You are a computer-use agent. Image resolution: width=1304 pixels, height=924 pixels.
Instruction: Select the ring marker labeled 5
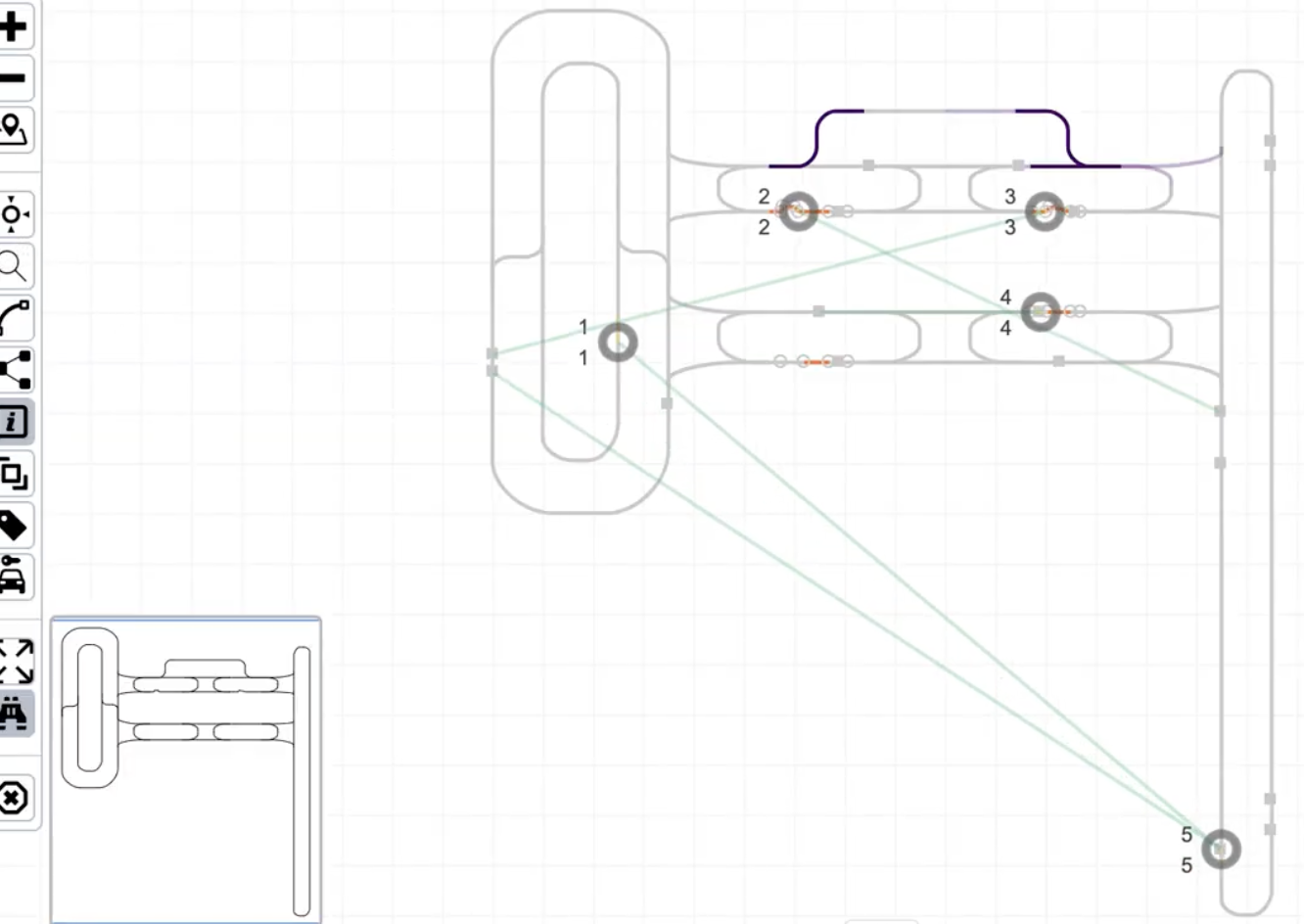coord(1221,850)
